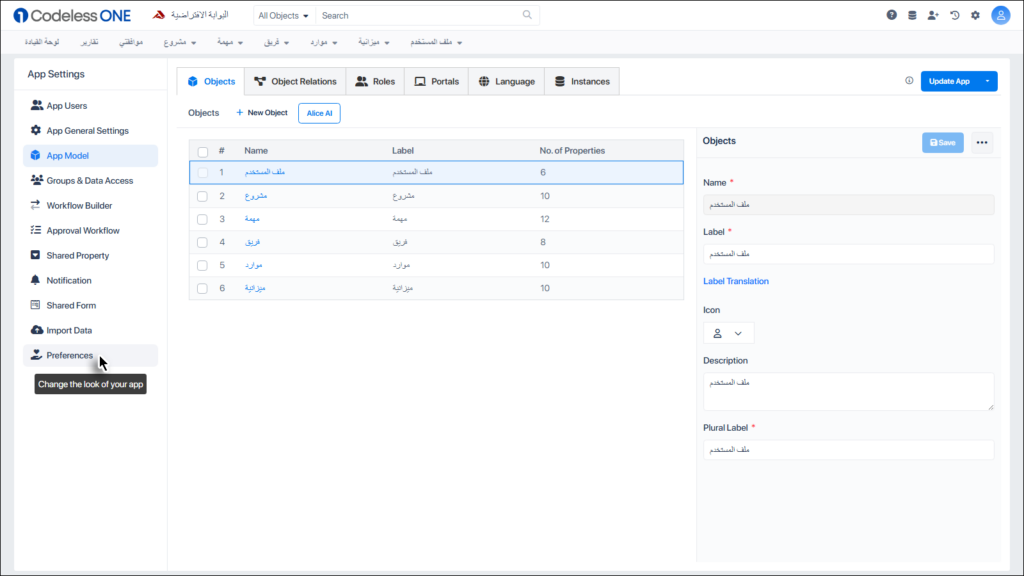The image size is (1024, 576).
Task: Switch to the Objects tab
Action: point(211,82)
